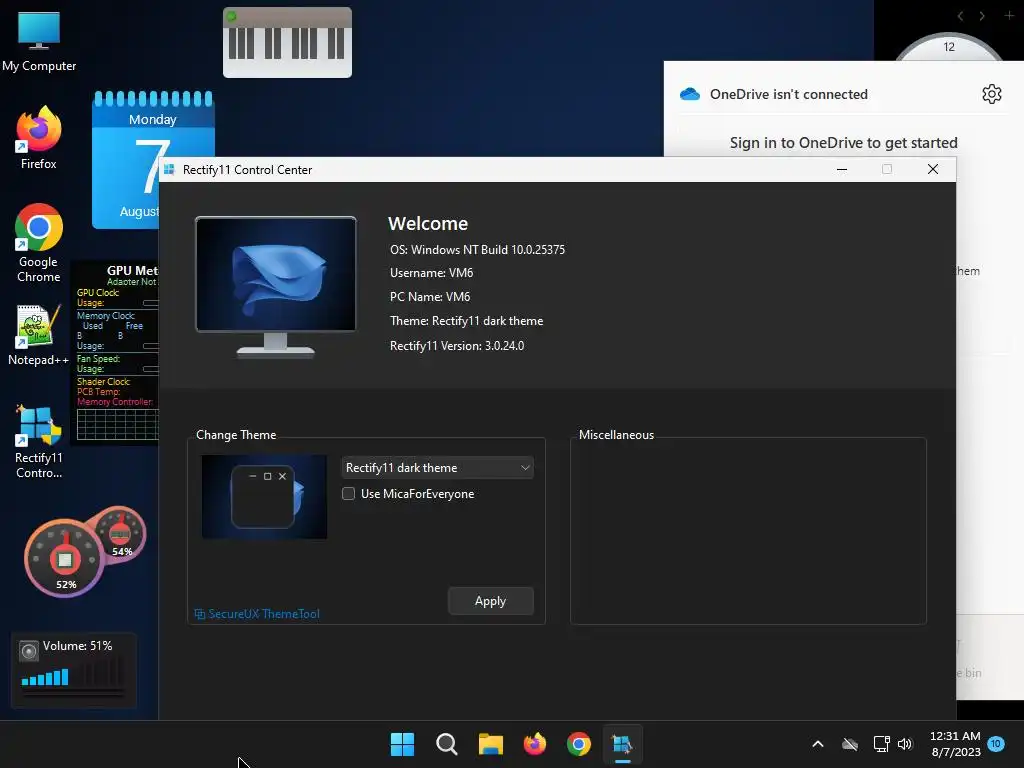Screen dimensions: 1024x768
Task: Click Username: VM6 text
Action: [x=432, y=273]
